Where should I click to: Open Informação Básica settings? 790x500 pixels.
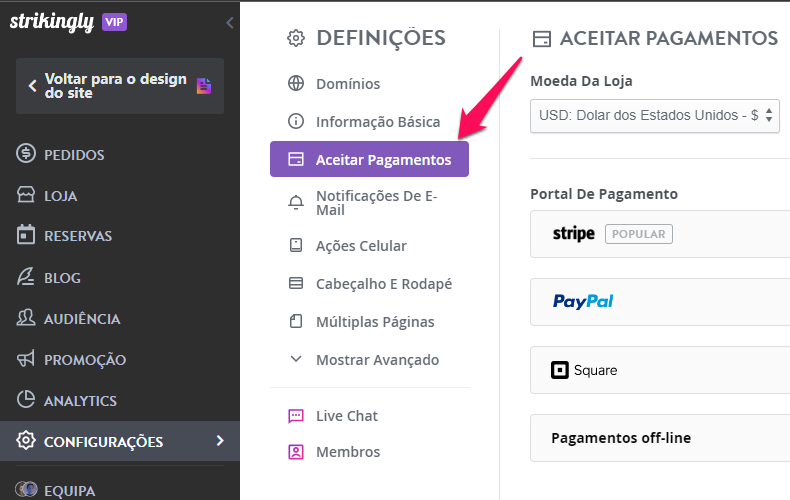[378, 122]
